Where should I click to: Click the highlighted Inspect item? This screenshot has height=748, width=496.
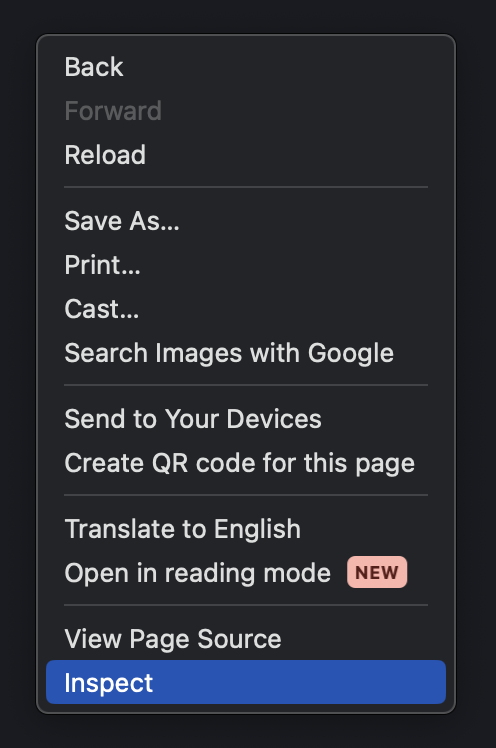coord(246,682)
